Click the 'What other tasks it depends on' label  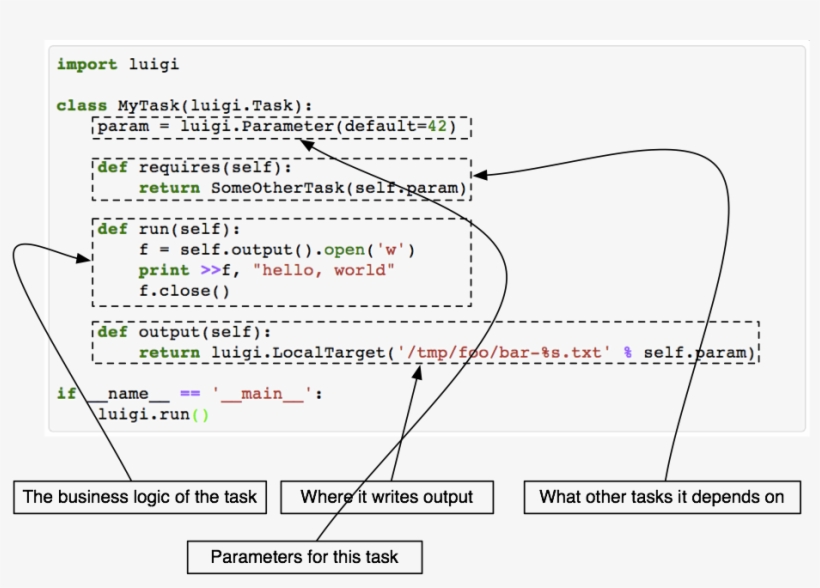(662, 497)
